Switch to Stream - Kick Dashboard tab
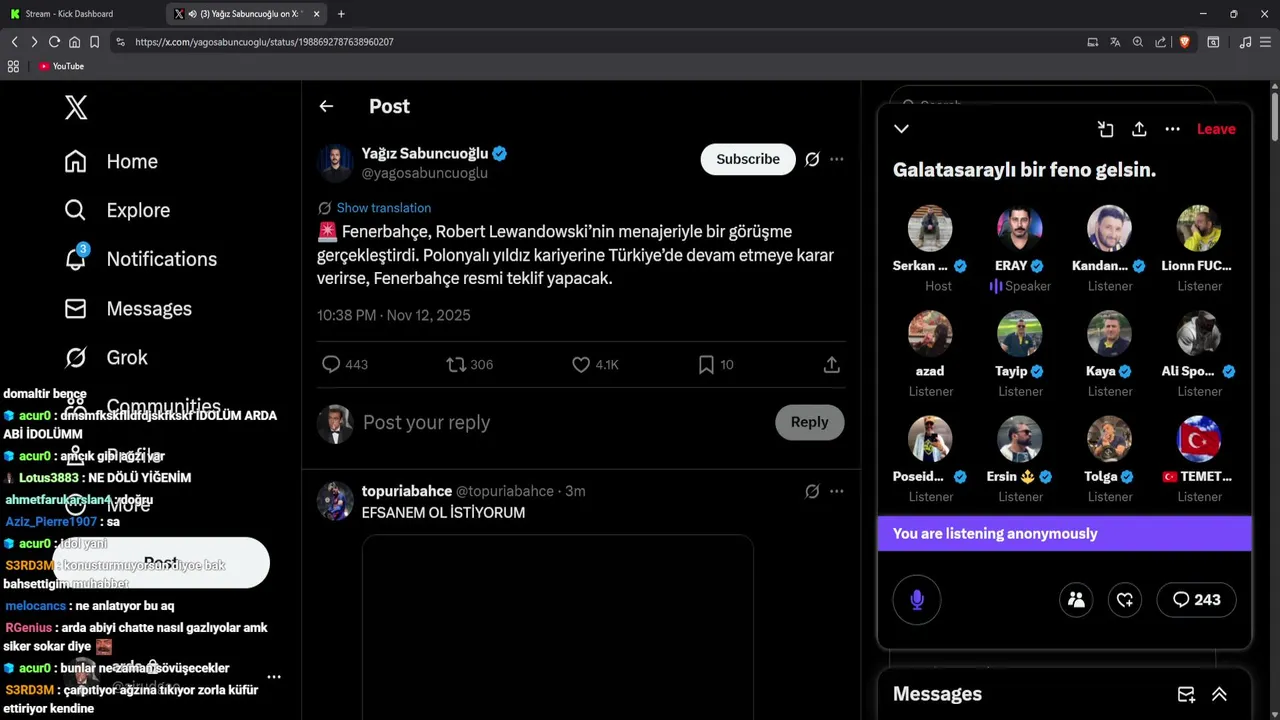This screenshot has width=1280, height=720. pos(80,14)
